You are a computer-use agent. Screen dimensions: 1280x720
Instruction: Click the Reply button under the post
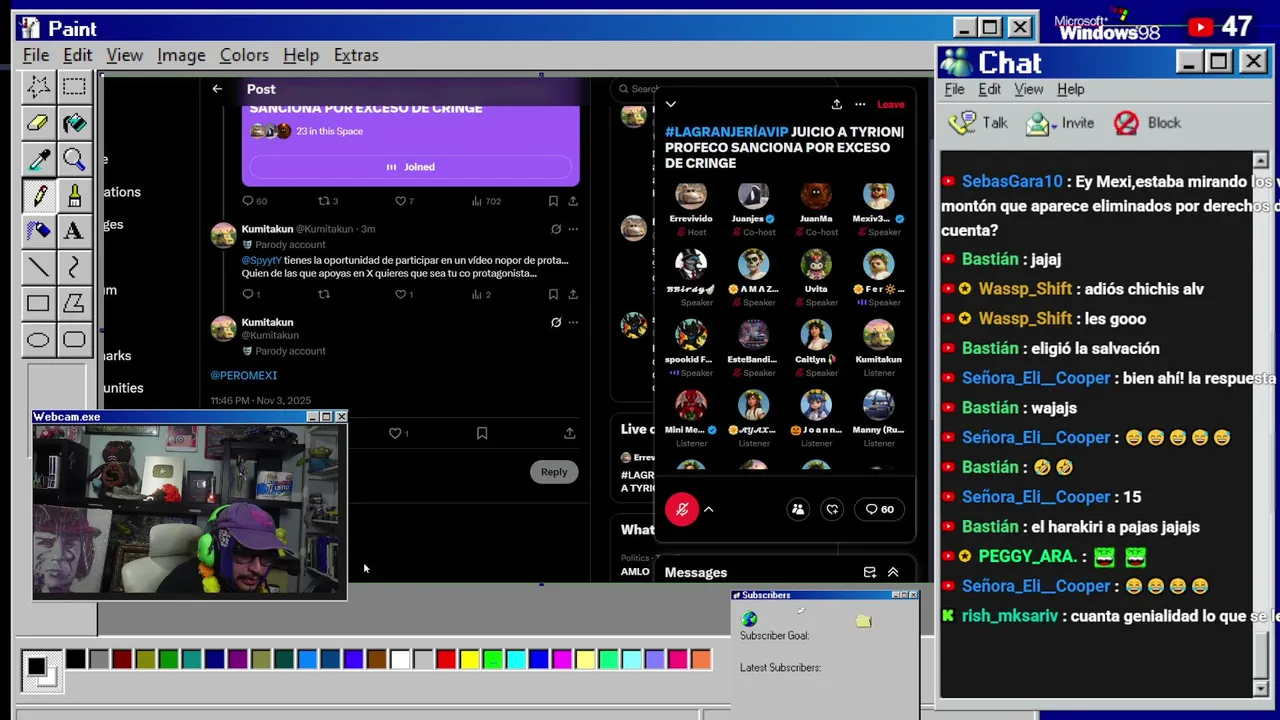point(554,472)
